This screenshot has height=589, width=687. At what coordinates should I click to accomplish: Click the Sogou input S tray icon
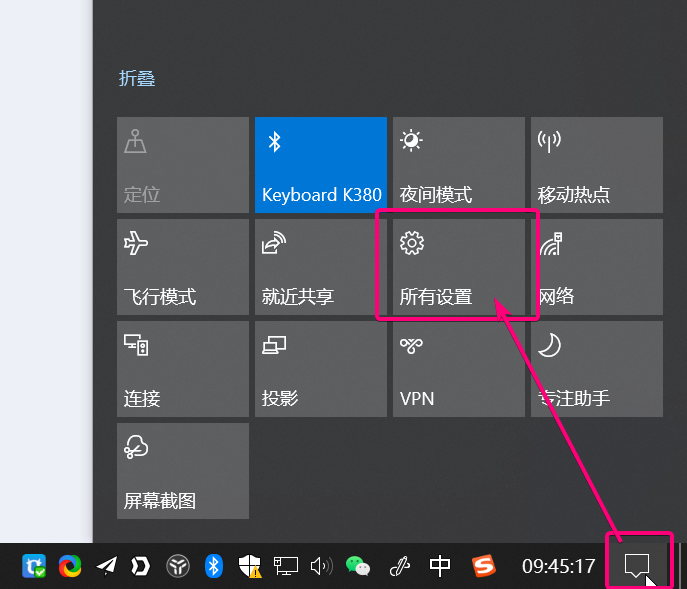click(x=484, y=566)
